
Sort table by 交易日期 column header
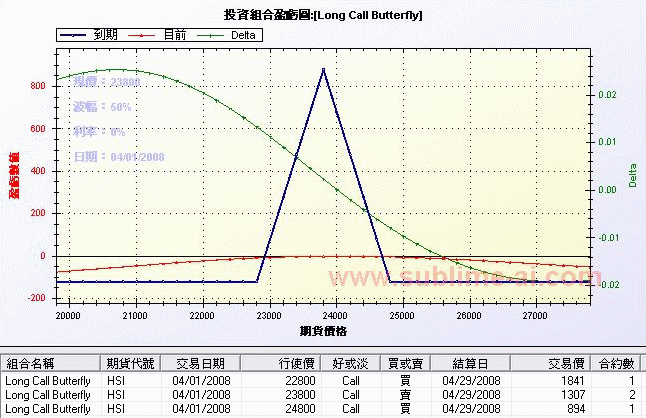(200, 363)
